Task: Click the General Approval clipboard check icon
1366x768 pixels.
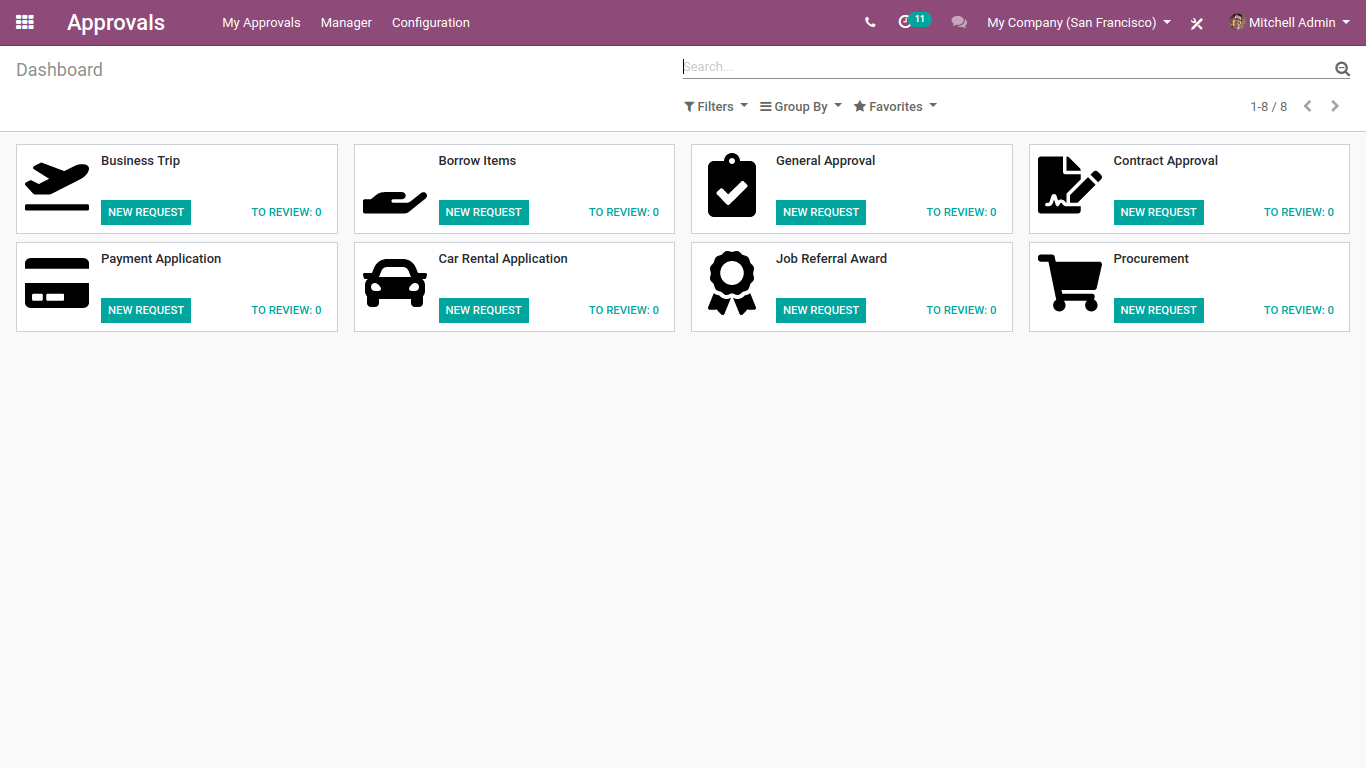Action: pos(732,186)
